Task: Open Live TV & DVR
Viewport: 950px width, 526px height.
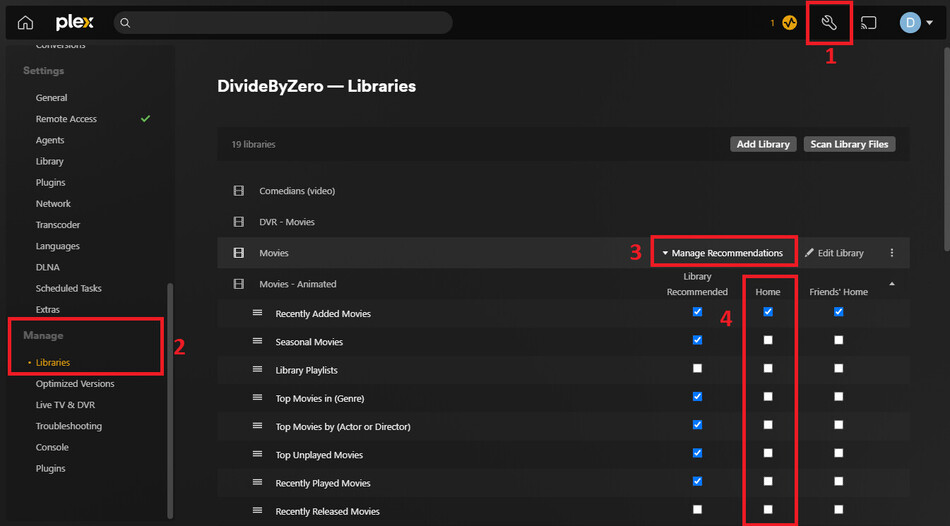Action: (65, 405)
